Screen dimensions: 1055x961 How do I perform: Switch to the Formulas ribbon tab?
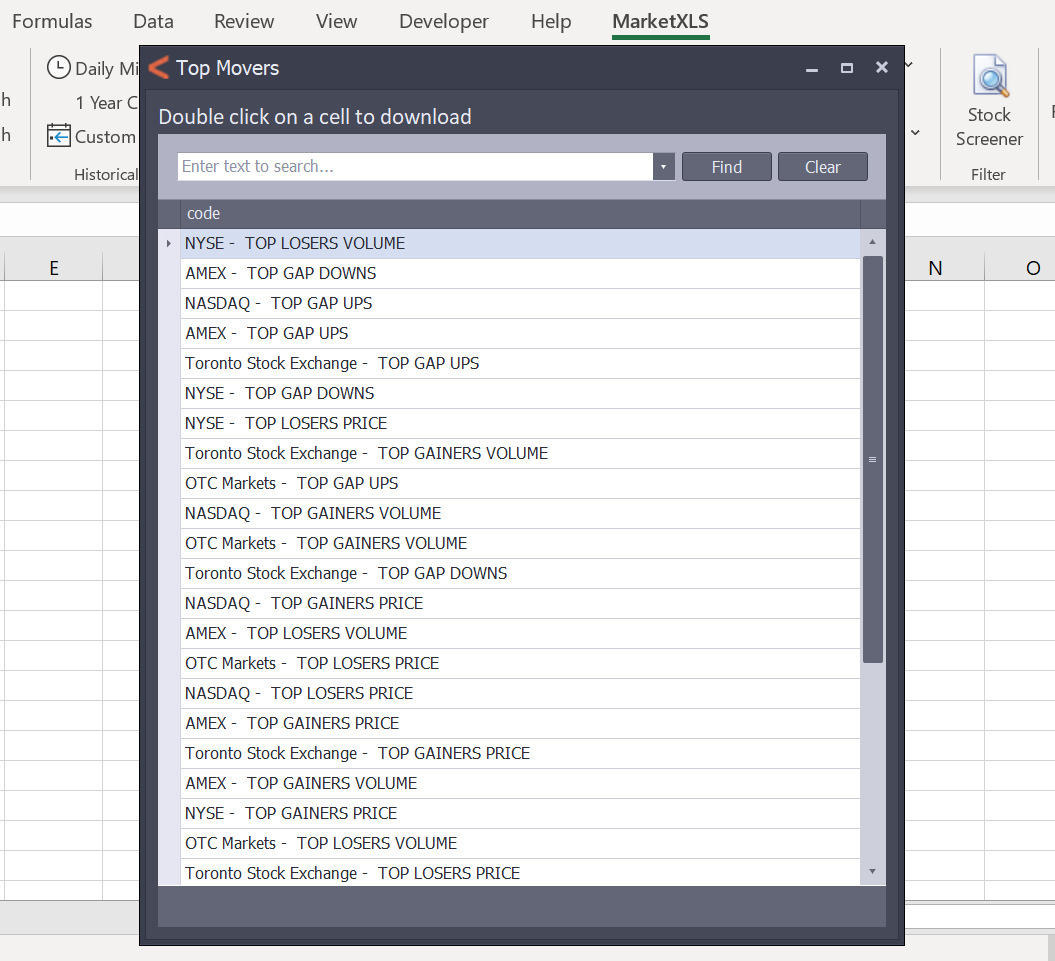point(52,21)
